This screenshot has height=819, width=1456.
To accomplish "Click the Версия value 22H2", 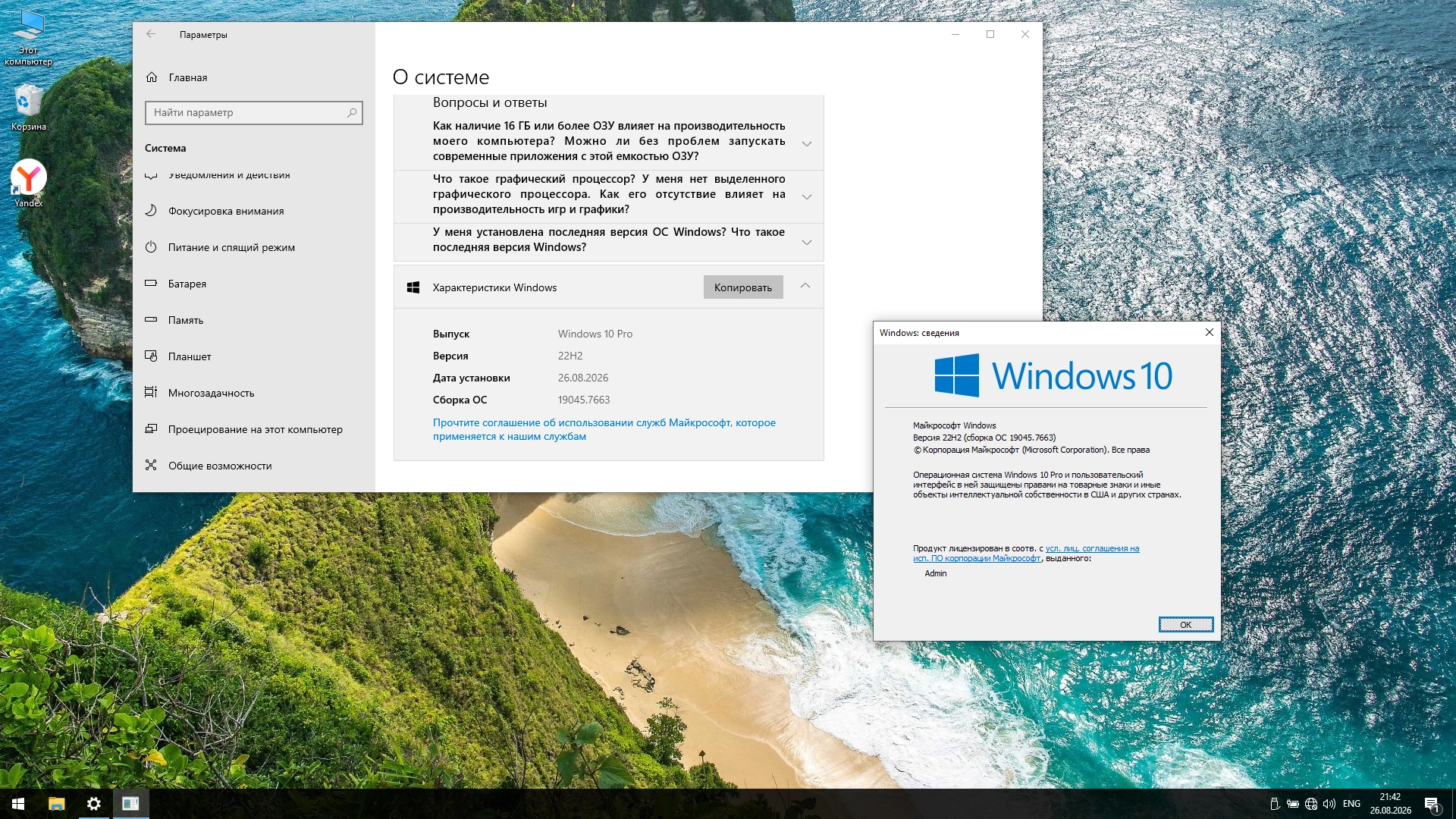I will tap(570, 356).
